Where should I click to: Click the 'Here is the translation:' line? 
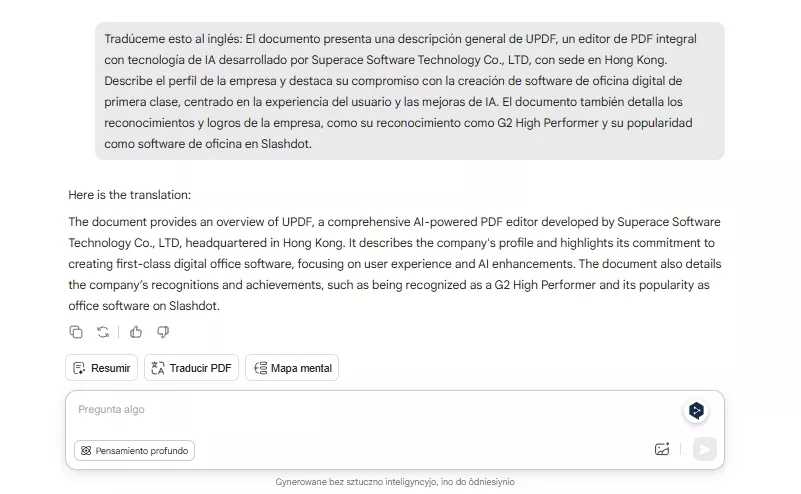coord(129,195)
